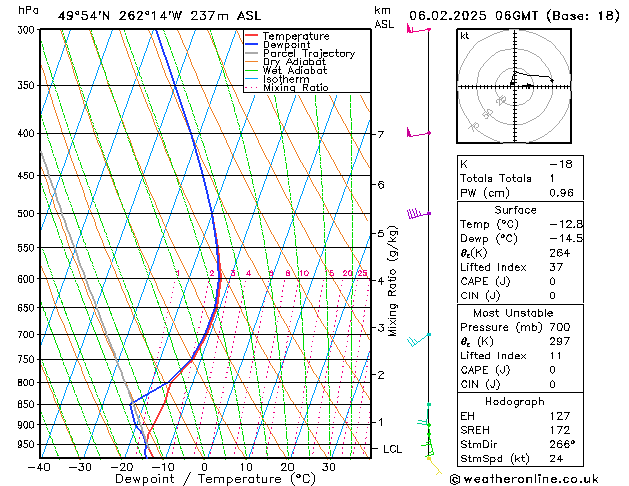
Task: Click the Parcel Trajectory legend entry
Action: (x=309, y=53)
